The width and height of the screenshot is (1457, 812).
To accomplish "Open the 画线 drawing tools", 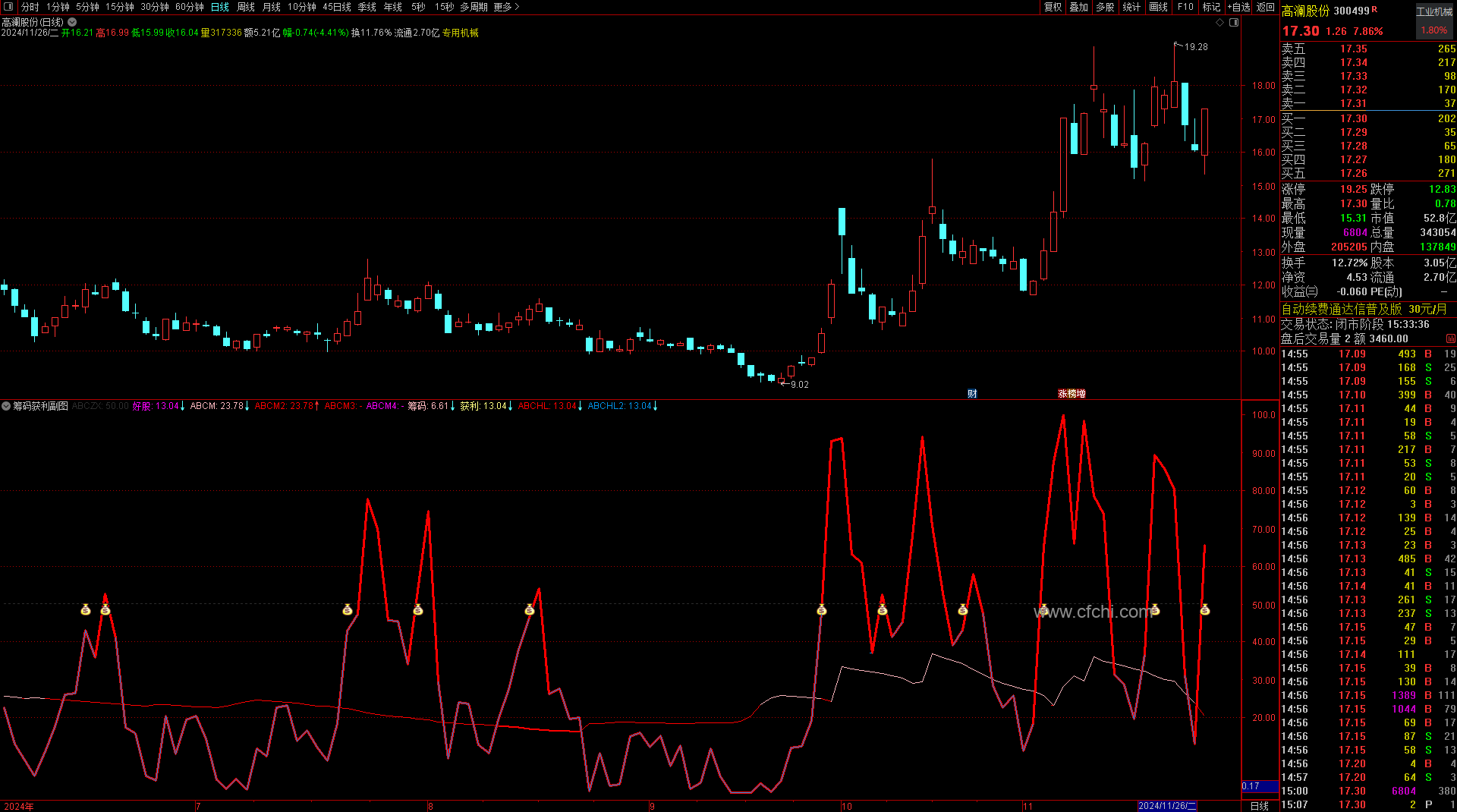I will (1158, 7).
